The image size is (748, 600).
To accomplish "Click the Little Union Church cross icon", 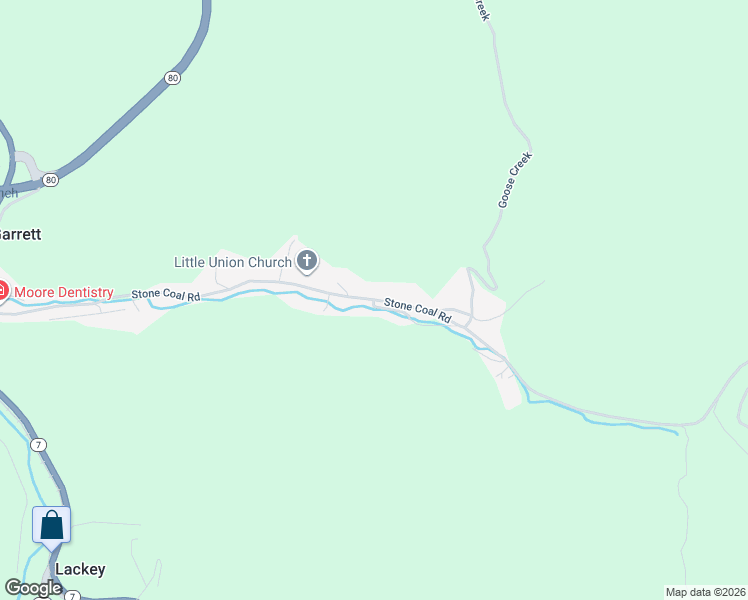I will click(307, 261).
